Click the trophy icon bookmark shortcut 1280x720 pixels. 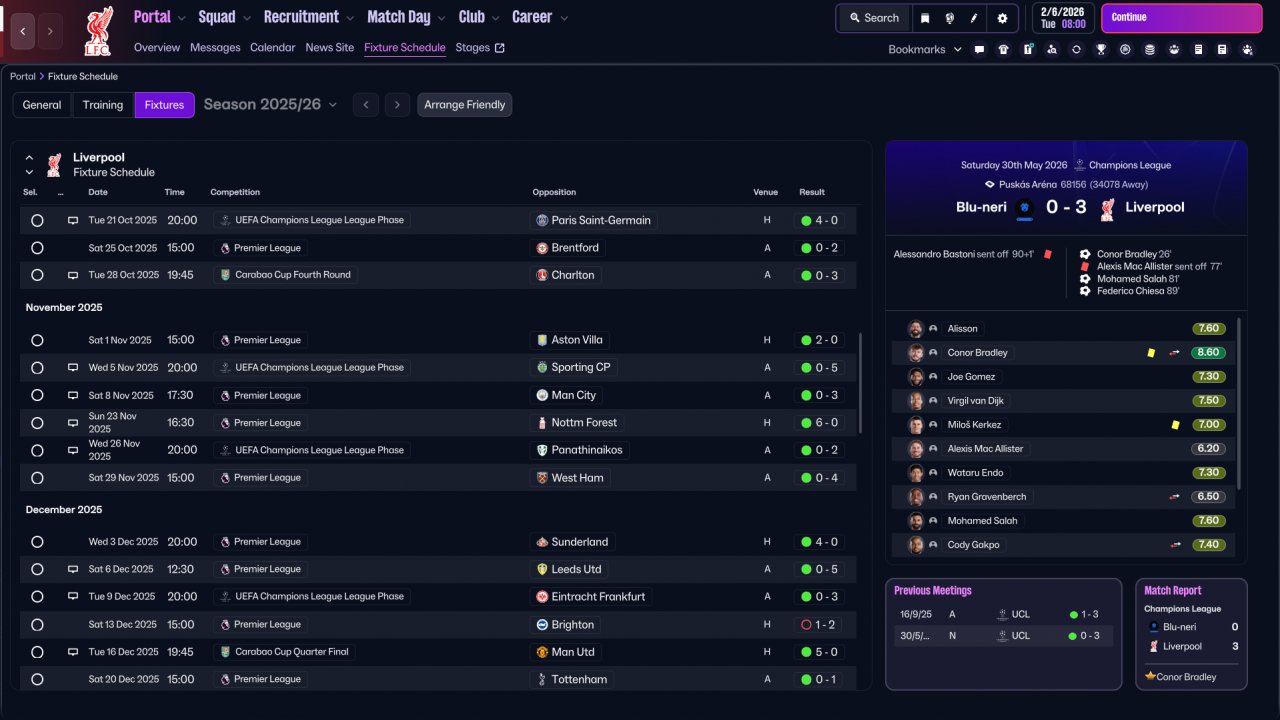(x=1101, y=49)
